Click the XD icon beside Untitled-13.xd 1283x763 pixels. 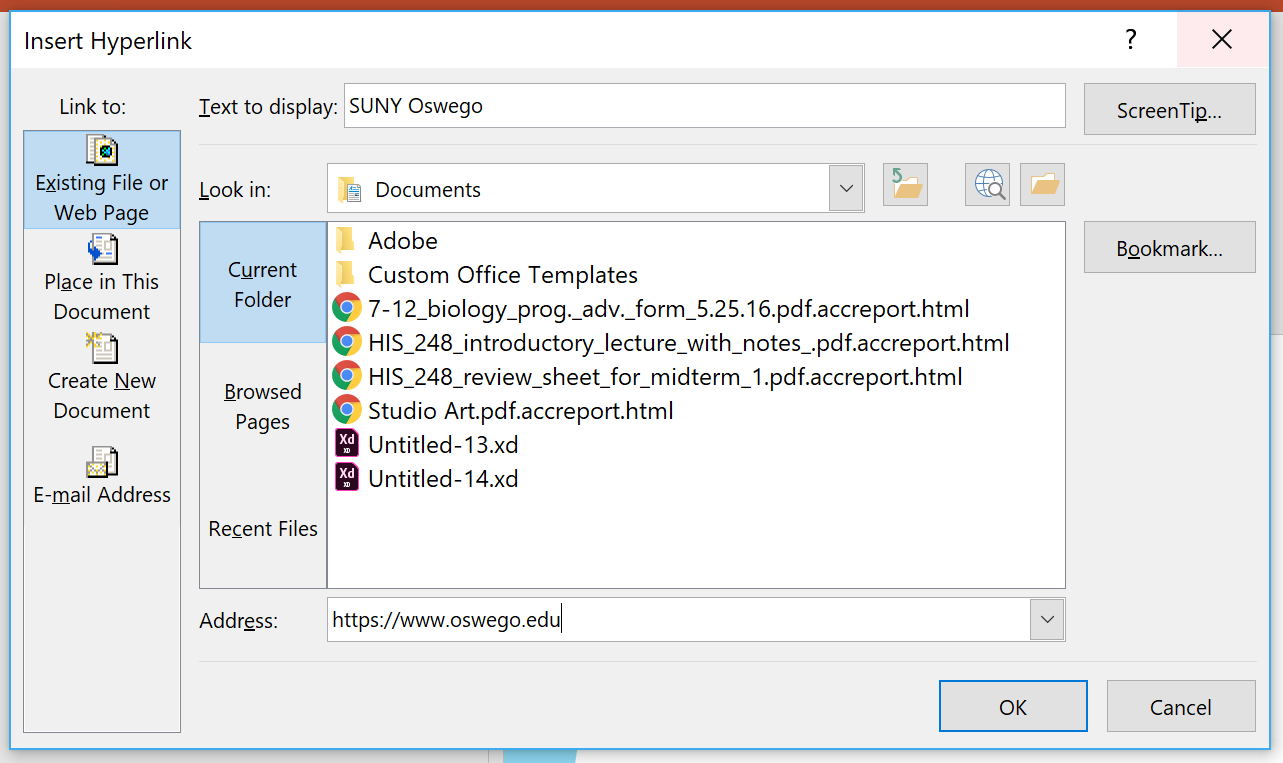coord(346,444)
